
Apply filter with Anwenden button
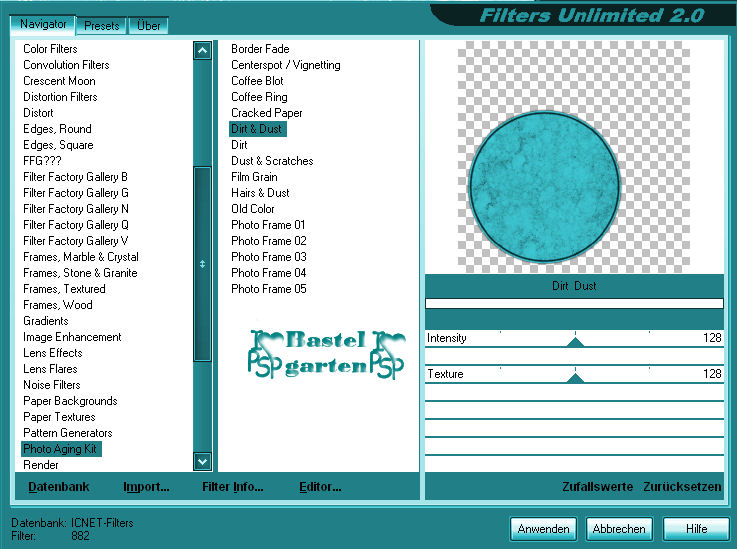[543, 529]
